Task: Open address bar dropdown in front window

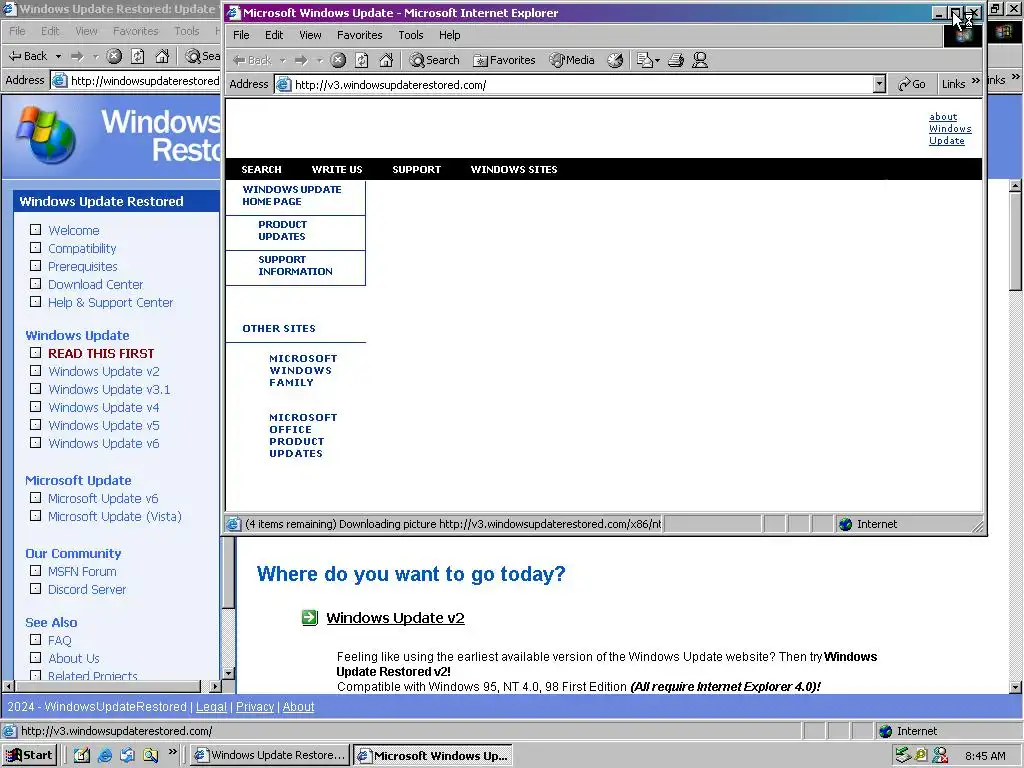Action: (x=879, y=84)
